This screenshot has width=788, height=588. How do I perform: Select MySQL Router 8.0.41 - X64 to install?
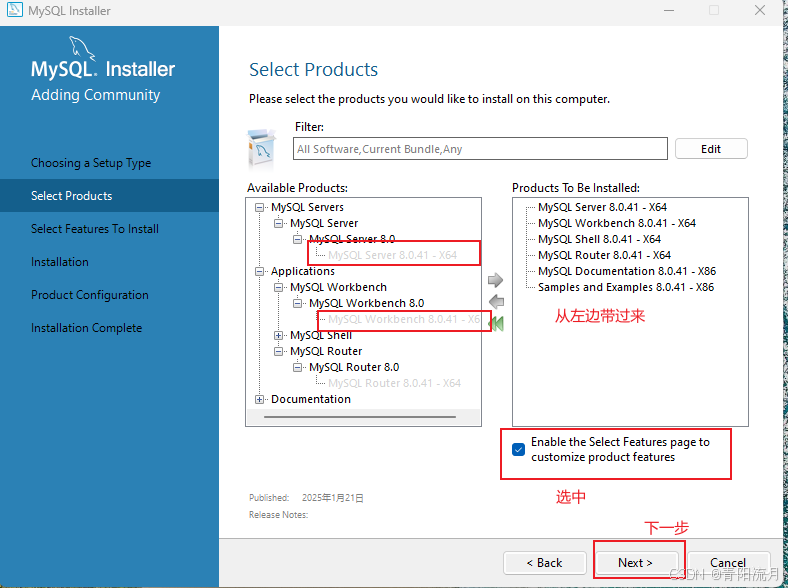click(604, 255)
